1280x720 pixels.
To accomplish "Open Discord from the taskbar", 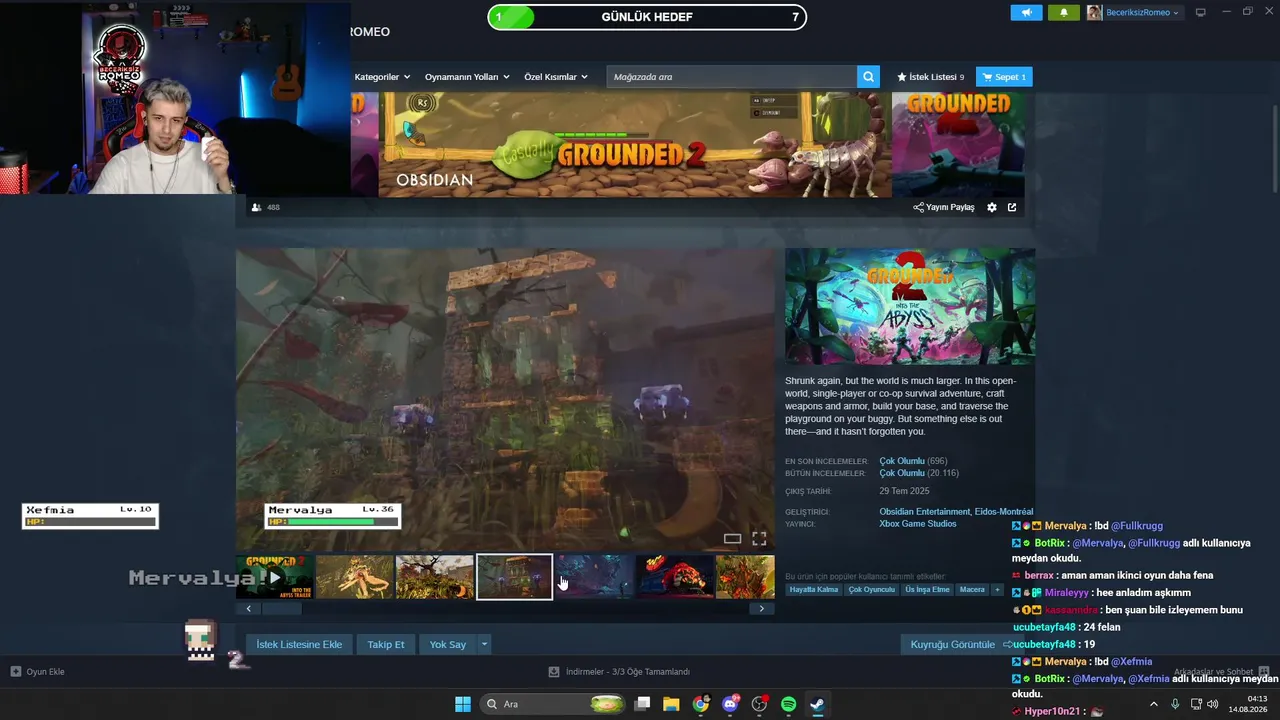I will point(730,704).
